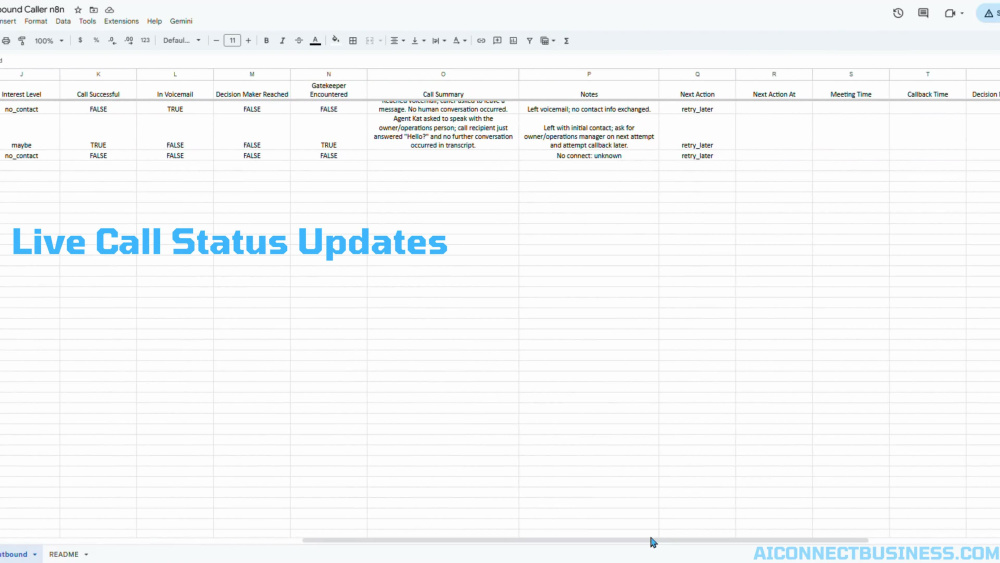
Task: Click the Callback Time header cell
Action: 927,90
